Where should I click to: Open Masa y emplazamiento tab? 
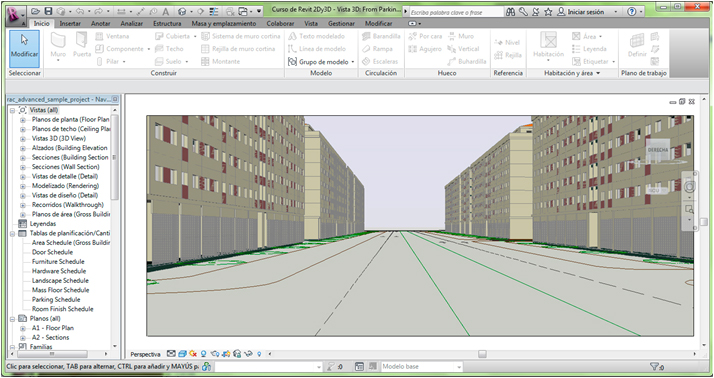(224, 23)
